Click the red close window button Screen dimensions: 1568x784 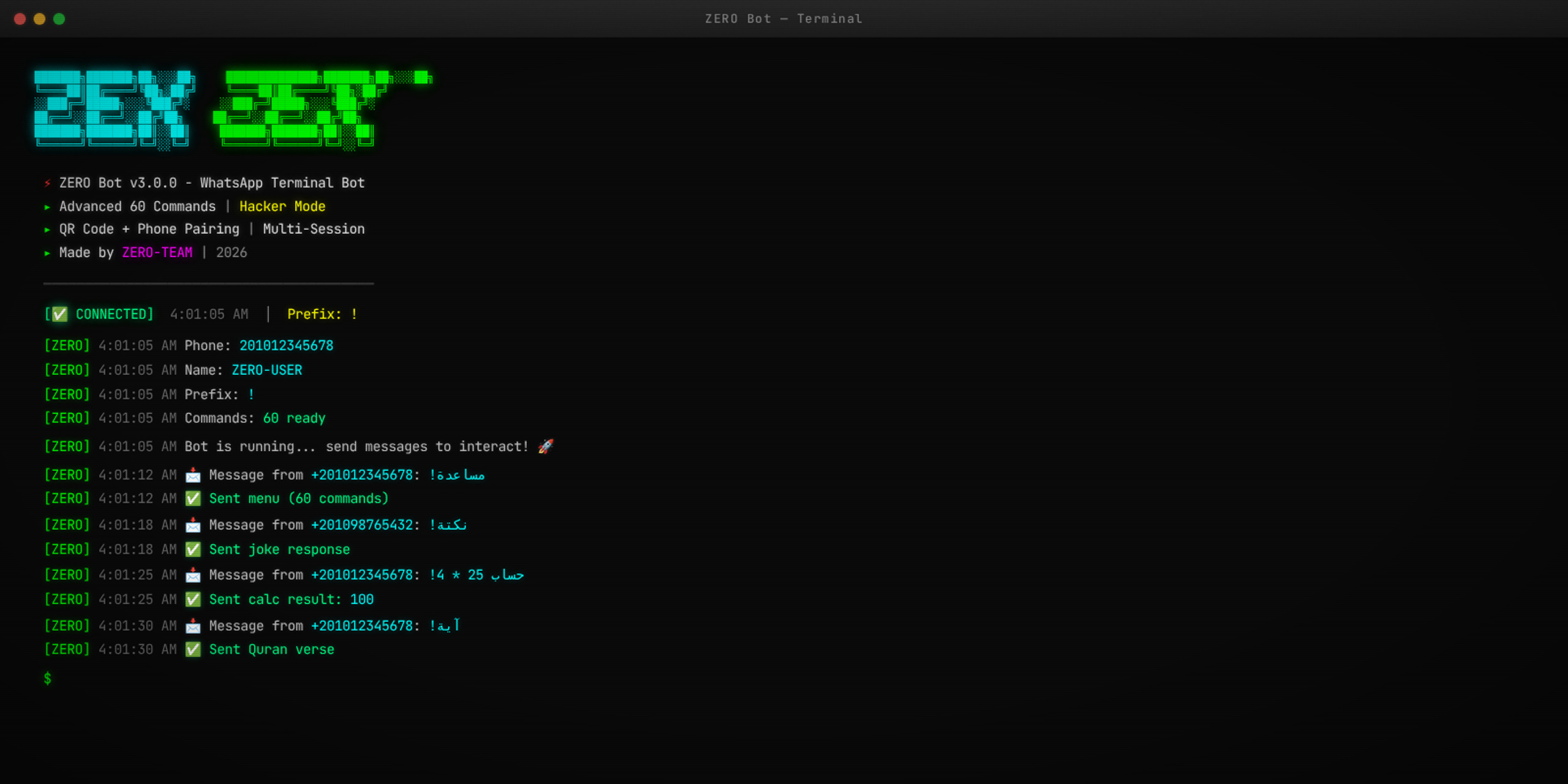[20, 19]
